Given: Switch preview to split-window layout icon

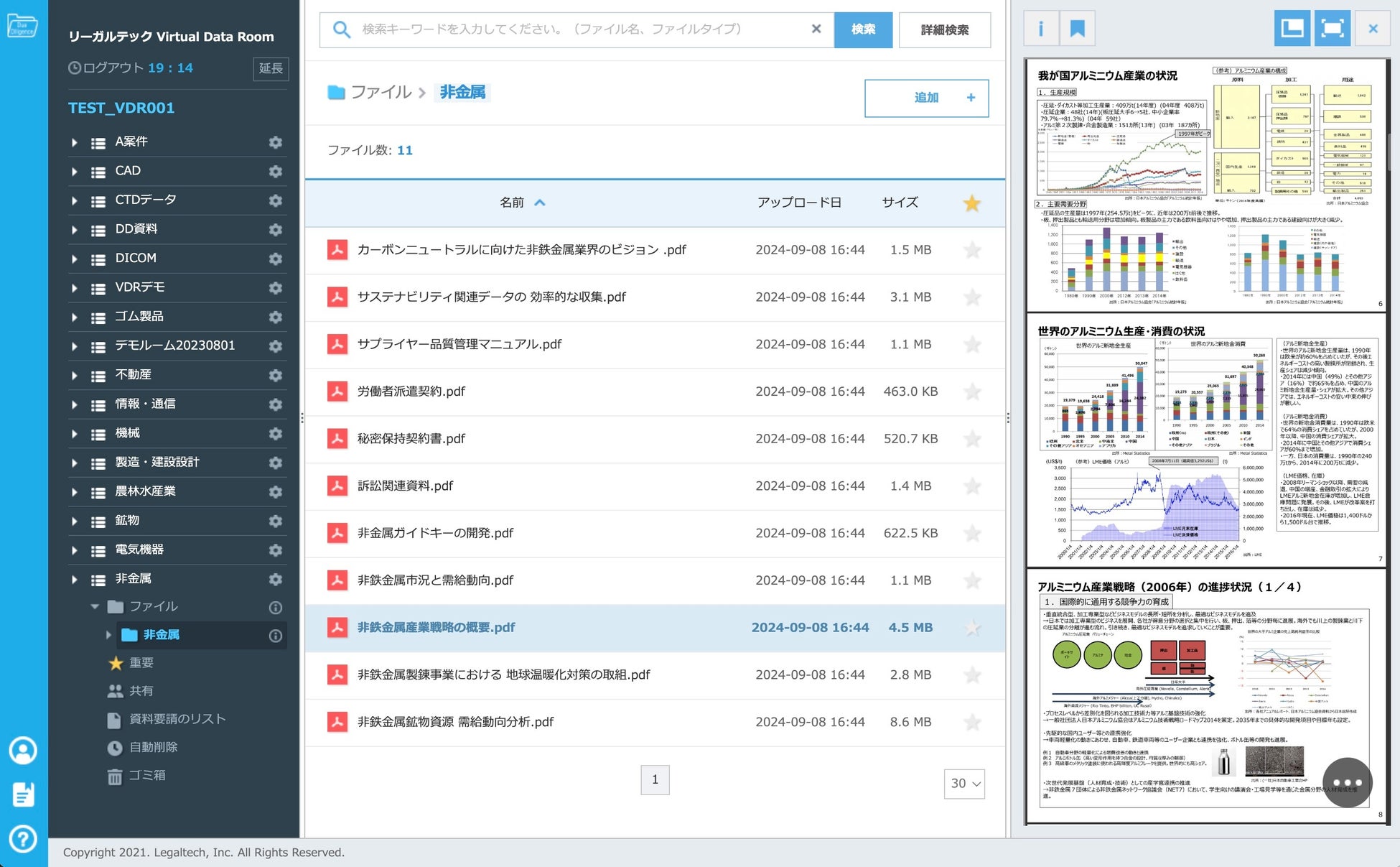Looking at the screenshot, I should pos(1292,29).
